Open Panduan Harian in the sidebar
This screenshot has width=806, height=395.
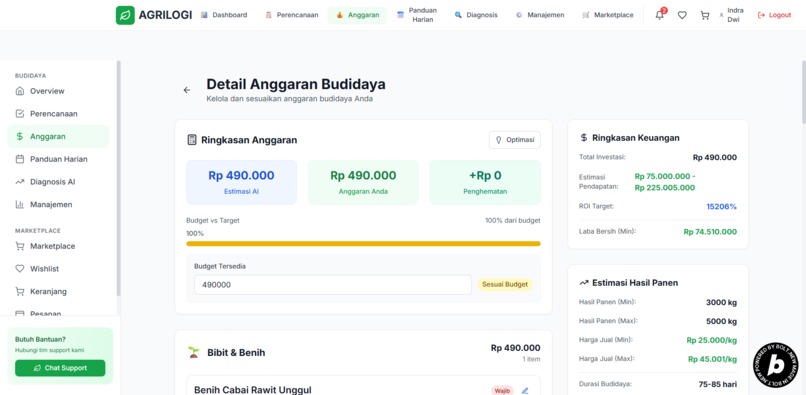58,159
